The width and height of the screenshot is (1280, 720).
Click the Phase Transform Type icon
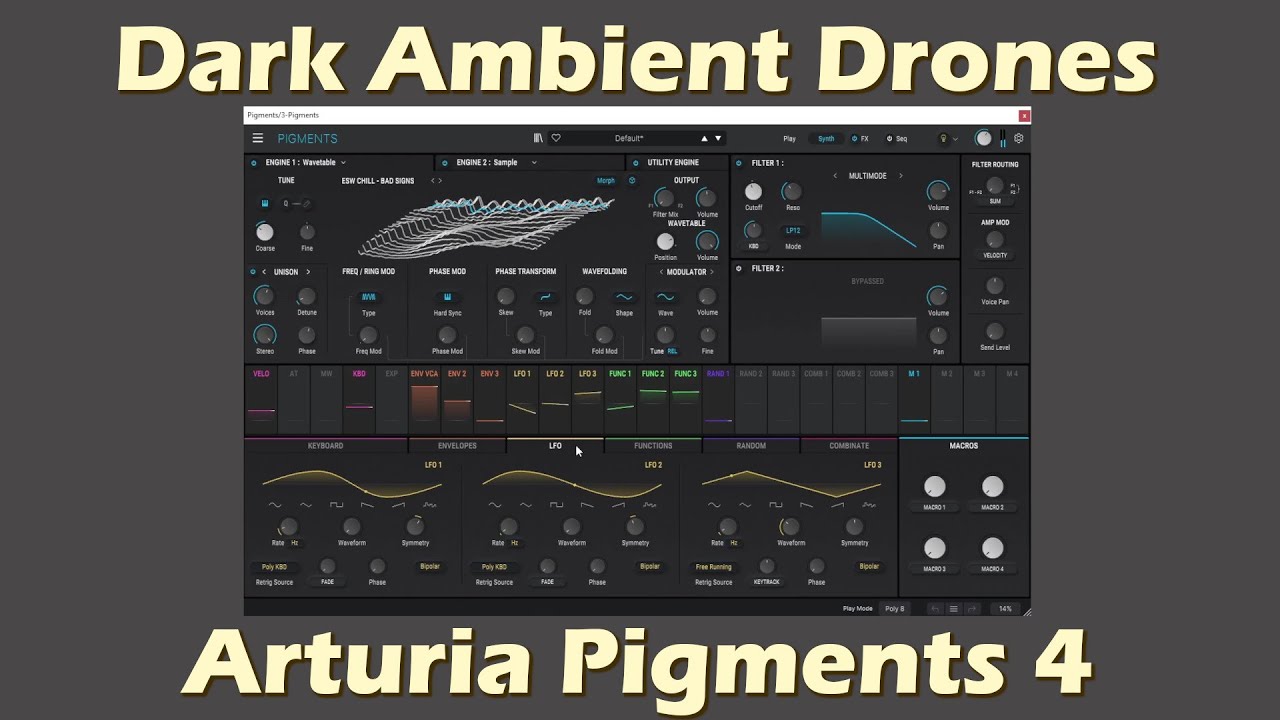pyautogui.click(x=545, y=297)
